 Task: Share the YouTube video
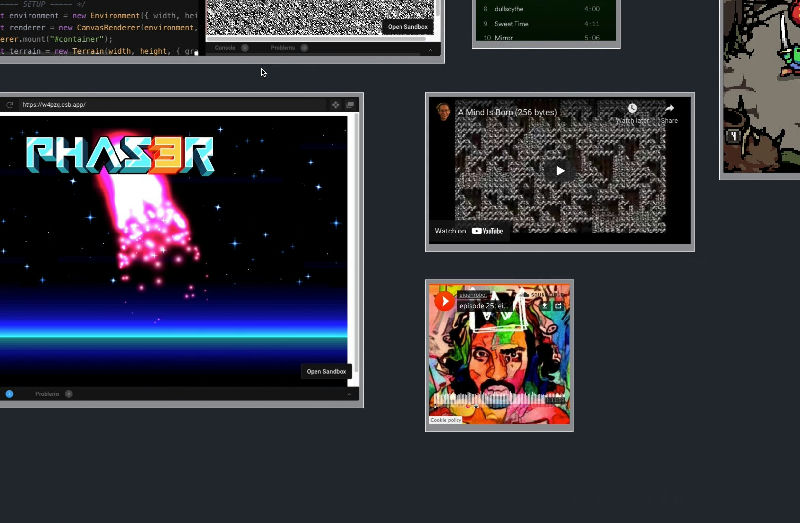(x=669, y=113)
